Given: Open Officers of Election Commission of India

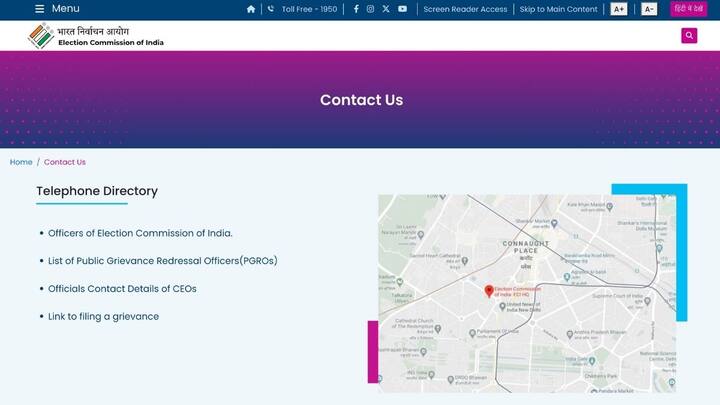Looking at the screenshot, I should click(140, 233).
